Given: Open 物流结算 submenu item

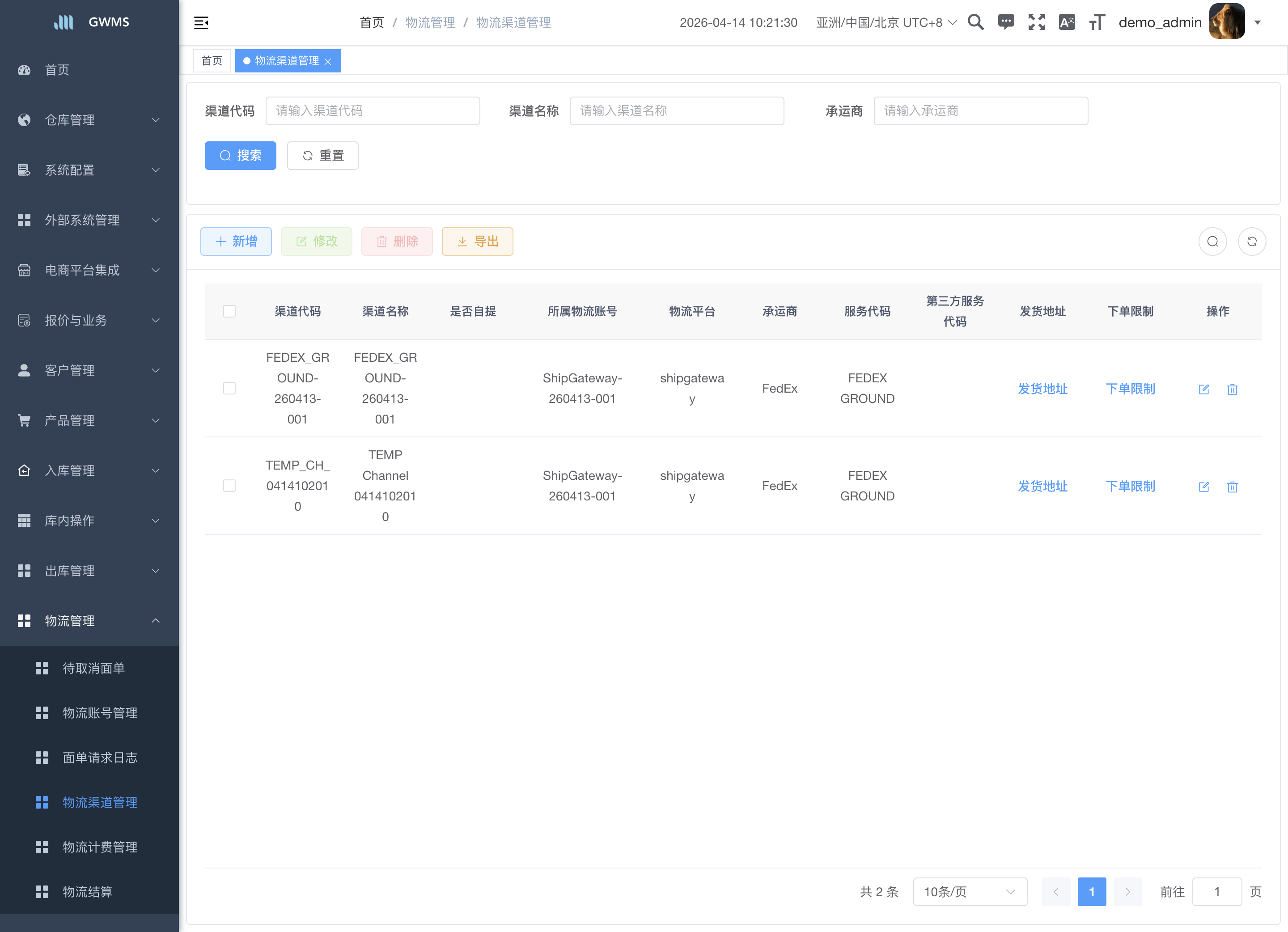Looking at the screenshot, I should point(90,892).
